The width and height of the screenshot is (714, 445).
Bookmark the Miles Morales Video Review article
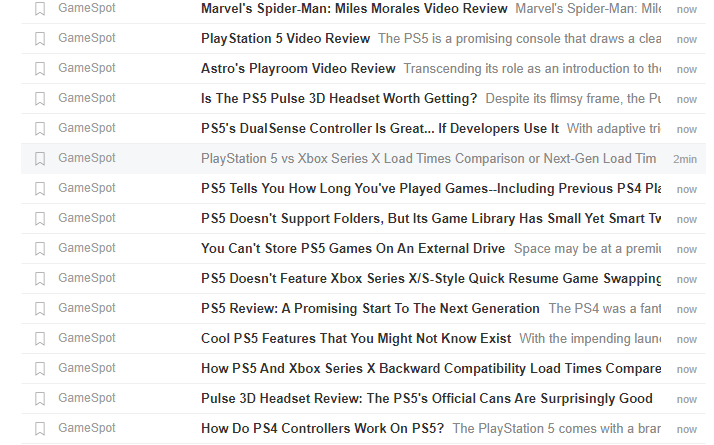coord(40,9)
